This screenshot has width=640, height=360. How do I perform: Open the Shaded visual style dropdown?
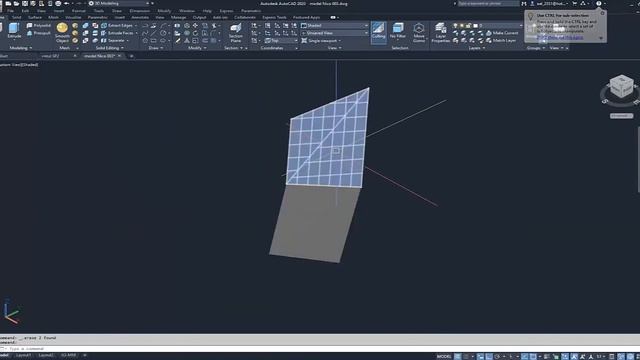pyautogui.click(x=334, y=25)
